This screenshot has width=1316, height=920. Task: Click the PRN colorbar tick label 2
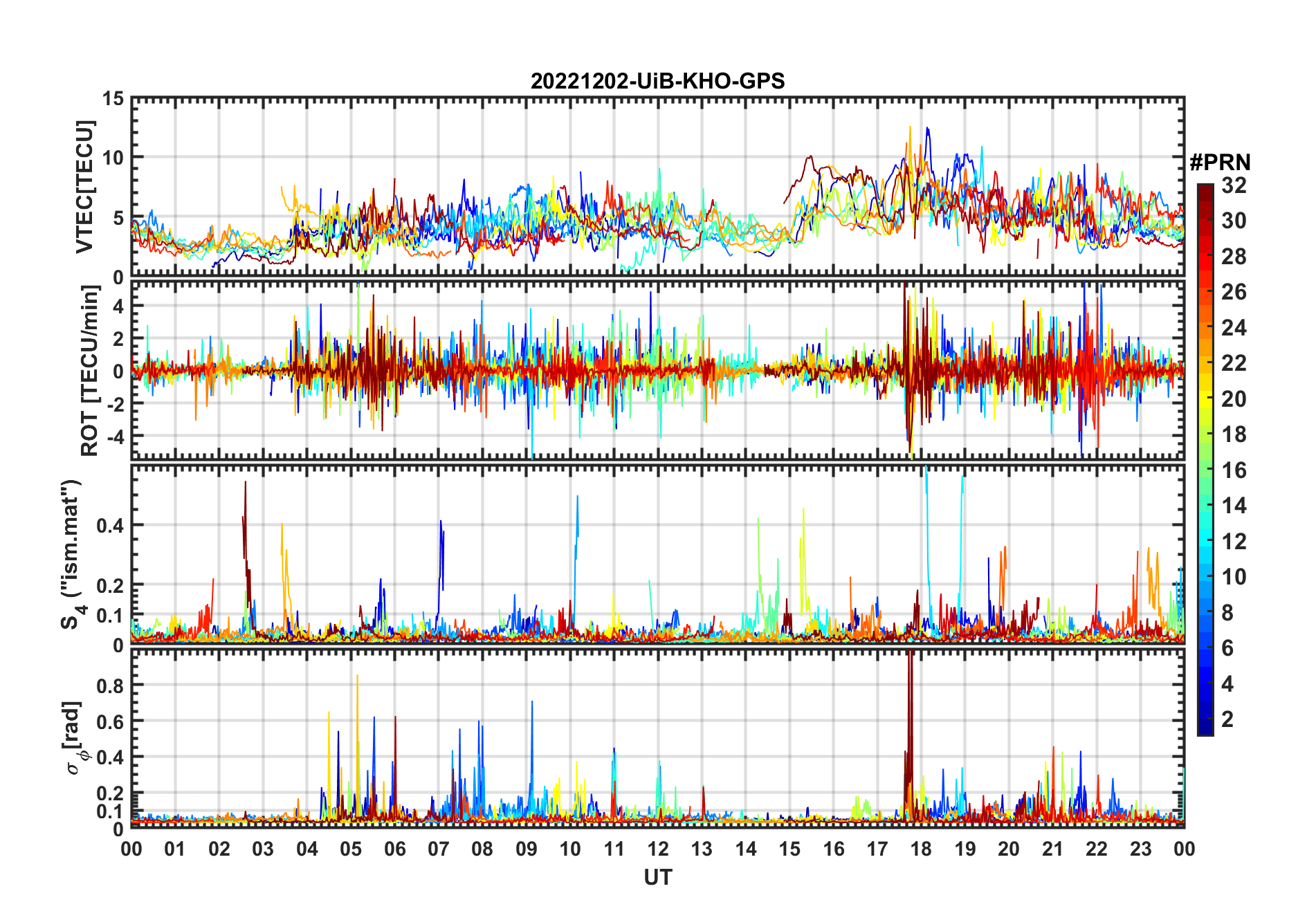tap(1227, 719)
